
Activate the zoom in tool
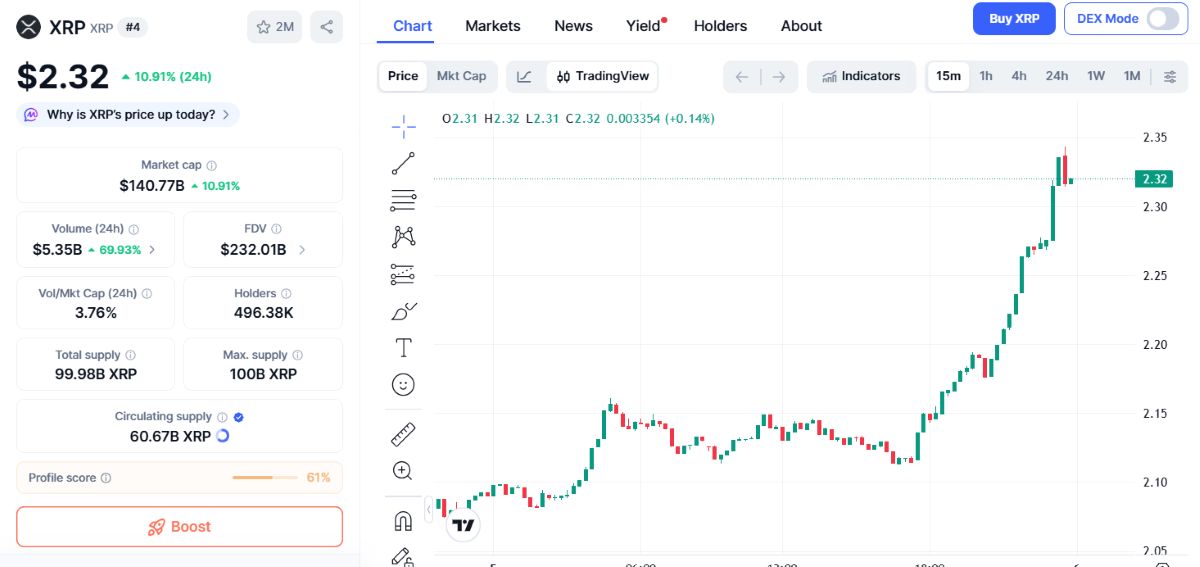click(x=404, y=471)
